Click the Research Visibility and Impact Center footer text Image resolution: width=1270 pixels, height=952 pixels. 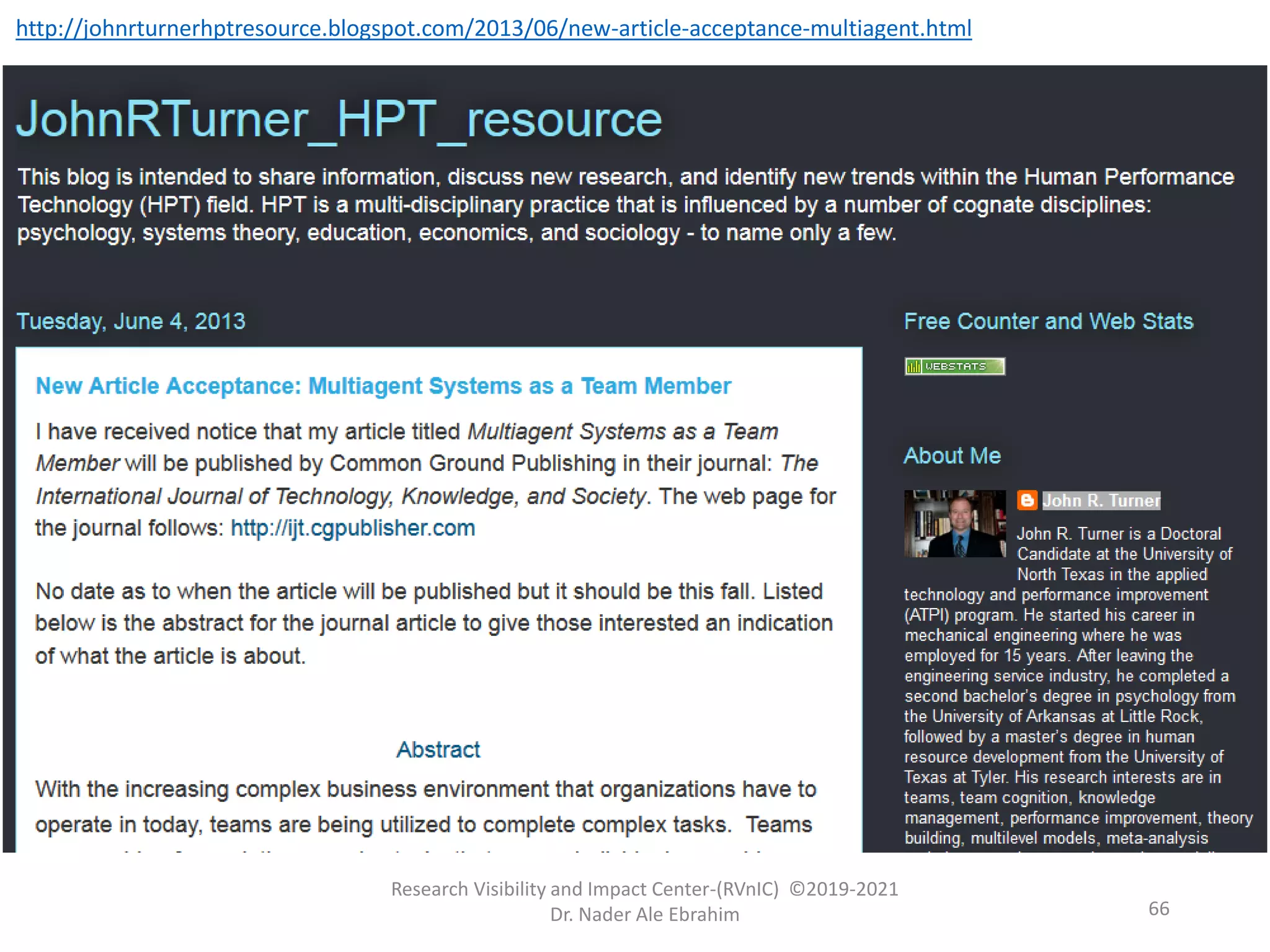tap(644, 889)
